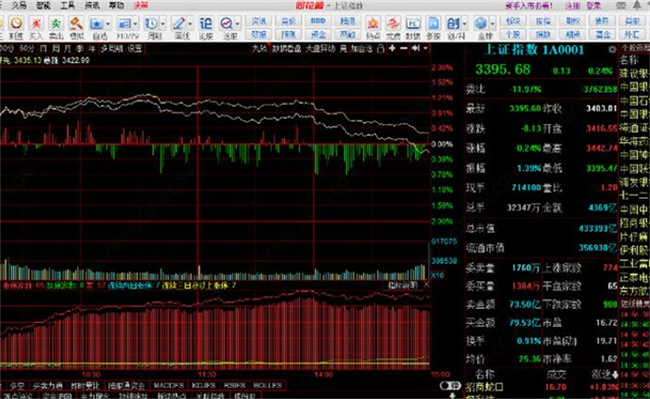
Task: Open the 工具 menu
Action: click(67, 5)
